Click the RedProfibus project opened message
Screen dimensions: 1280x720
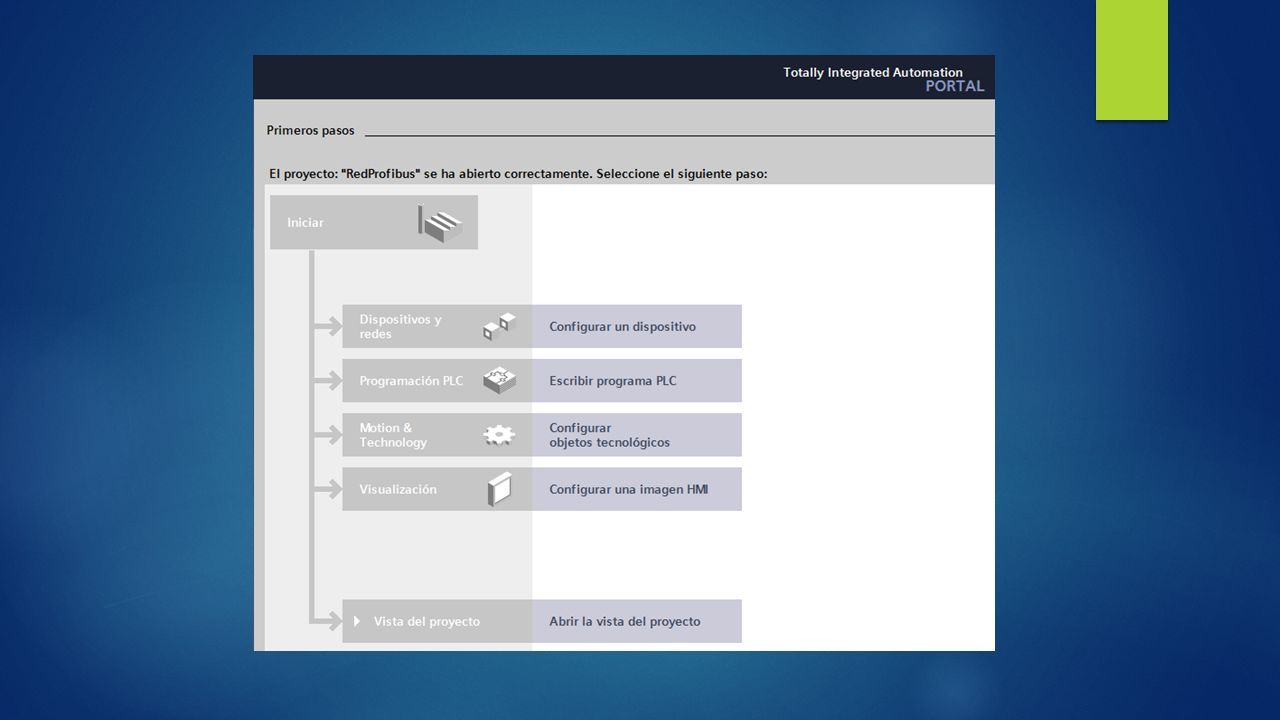point(518,173)
